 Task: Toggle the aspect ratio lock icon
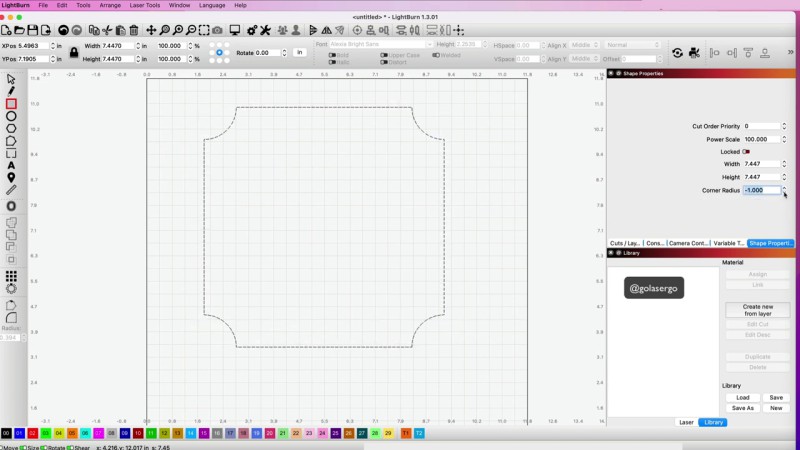[73, 53]
